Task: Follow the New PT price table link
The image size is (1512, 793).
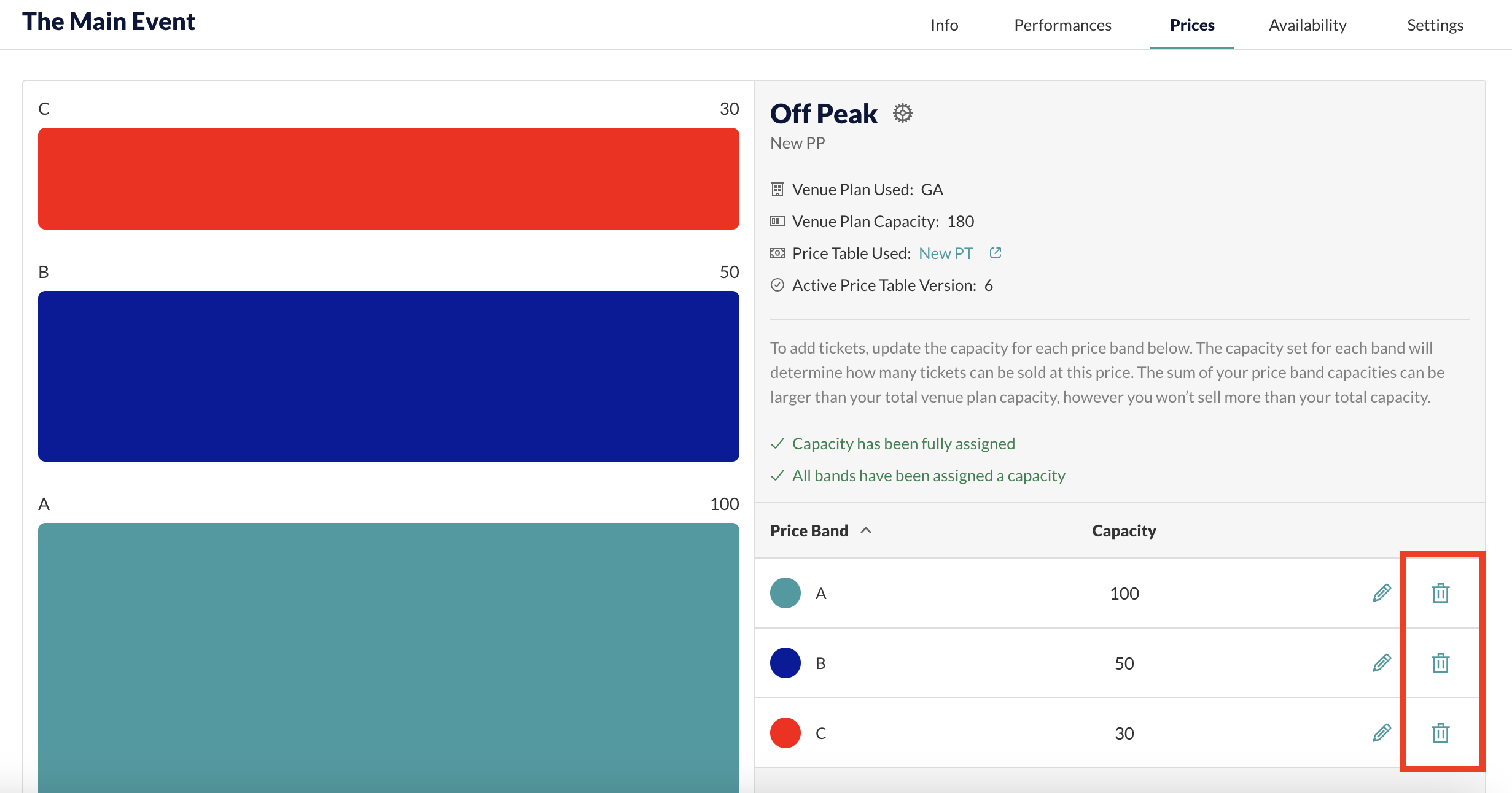Action: coord(946,253)
